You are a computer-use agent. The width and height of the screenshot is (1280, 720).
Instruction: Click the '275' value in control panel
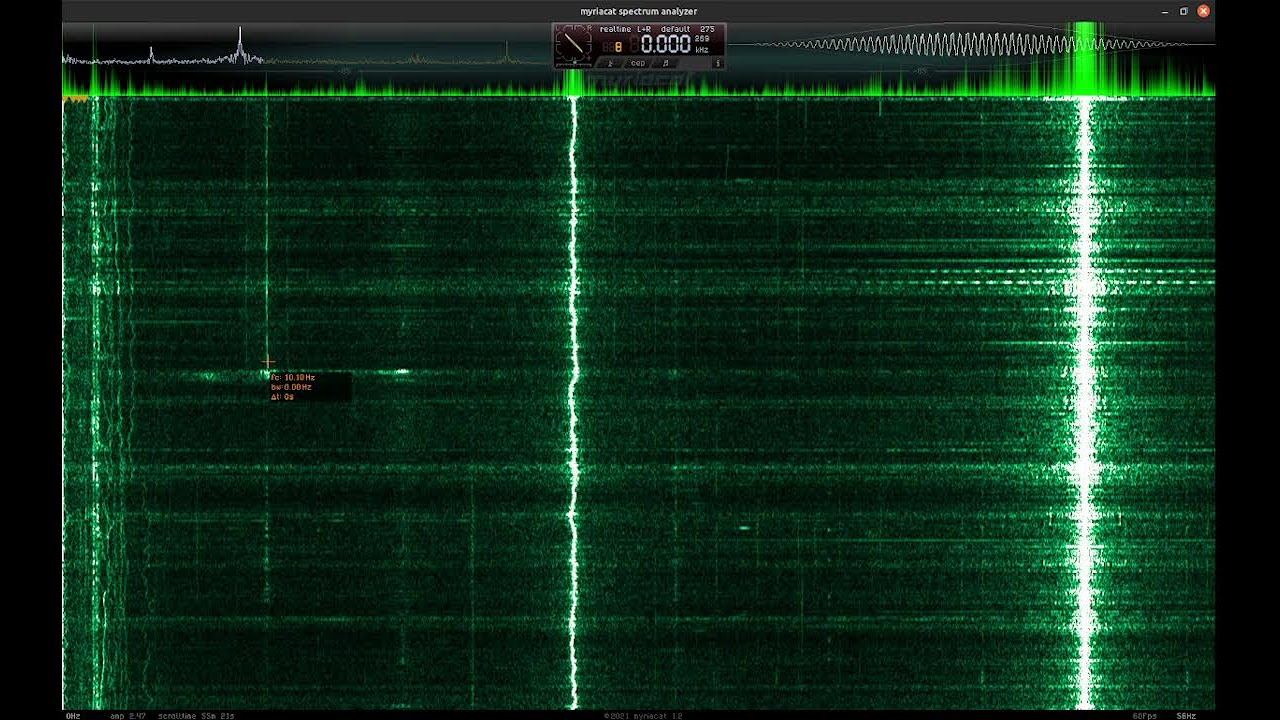click(707, 29)
